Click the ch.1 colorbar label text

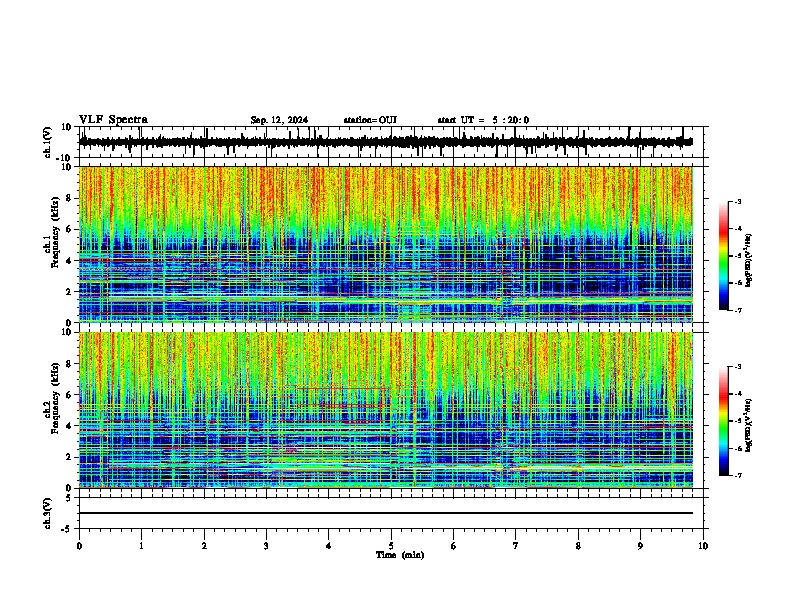click(x=749, y=261)
